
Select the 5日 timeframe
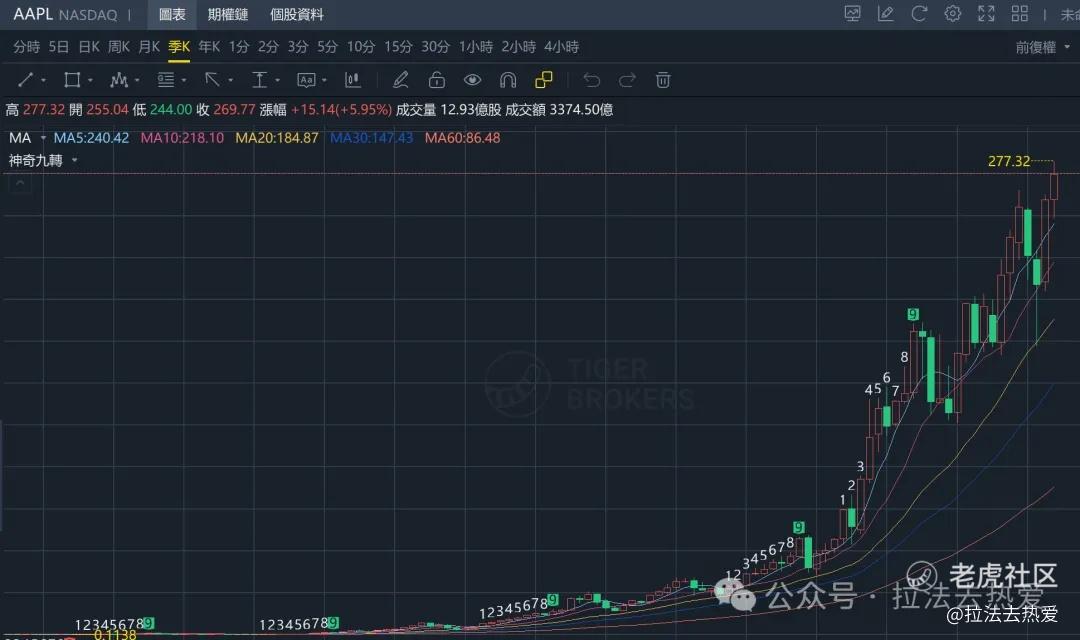click(x=59, y=47)
